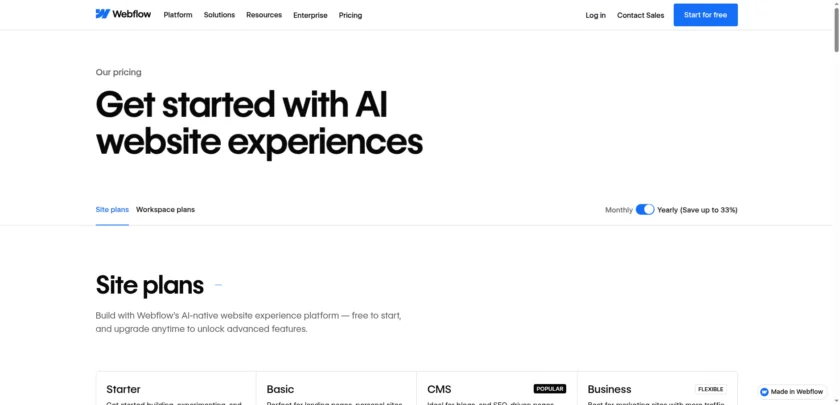Click the scrollbar up arrow
Viewport: 840px width, 405px height.
click(x=835, y=5)
